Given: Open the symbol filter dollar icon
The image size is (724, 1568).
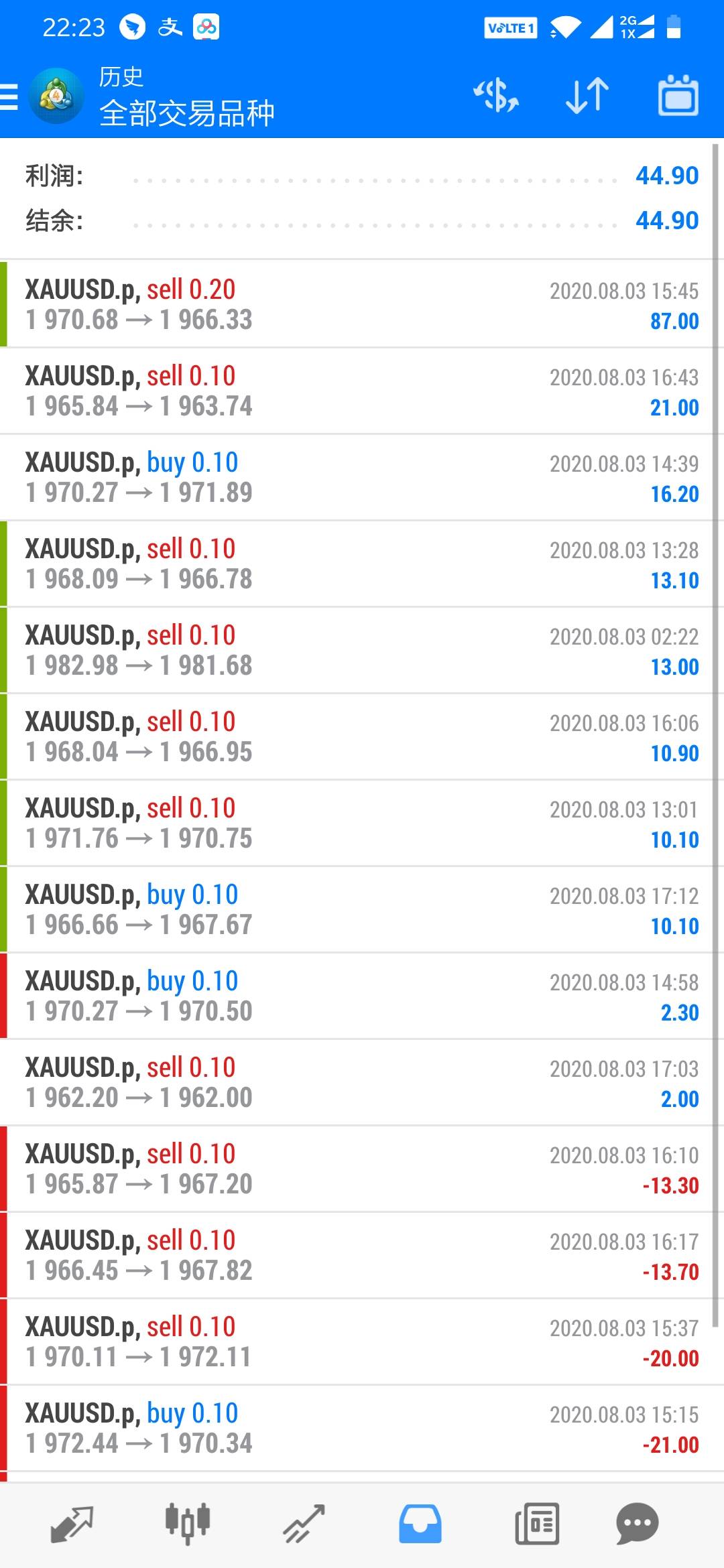Looking at the screenshot, I should click(496, 96).
